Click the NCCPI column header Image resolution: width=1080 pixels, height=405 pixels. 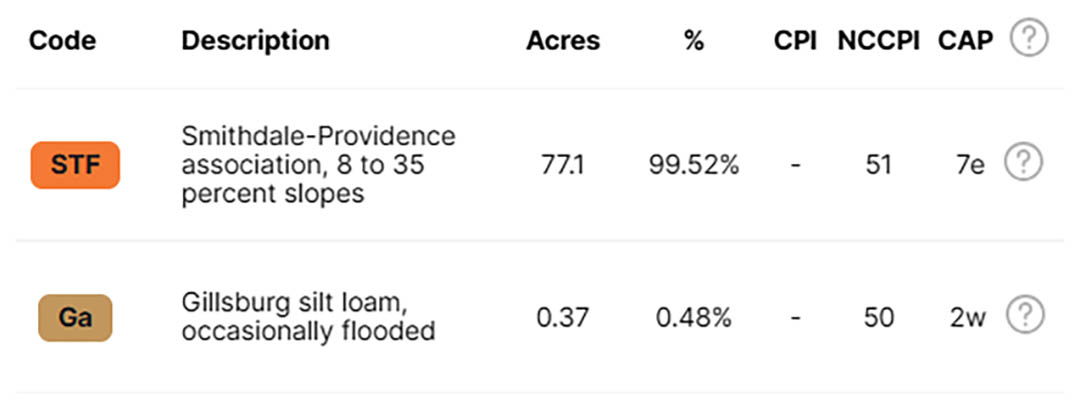point(878,41)
